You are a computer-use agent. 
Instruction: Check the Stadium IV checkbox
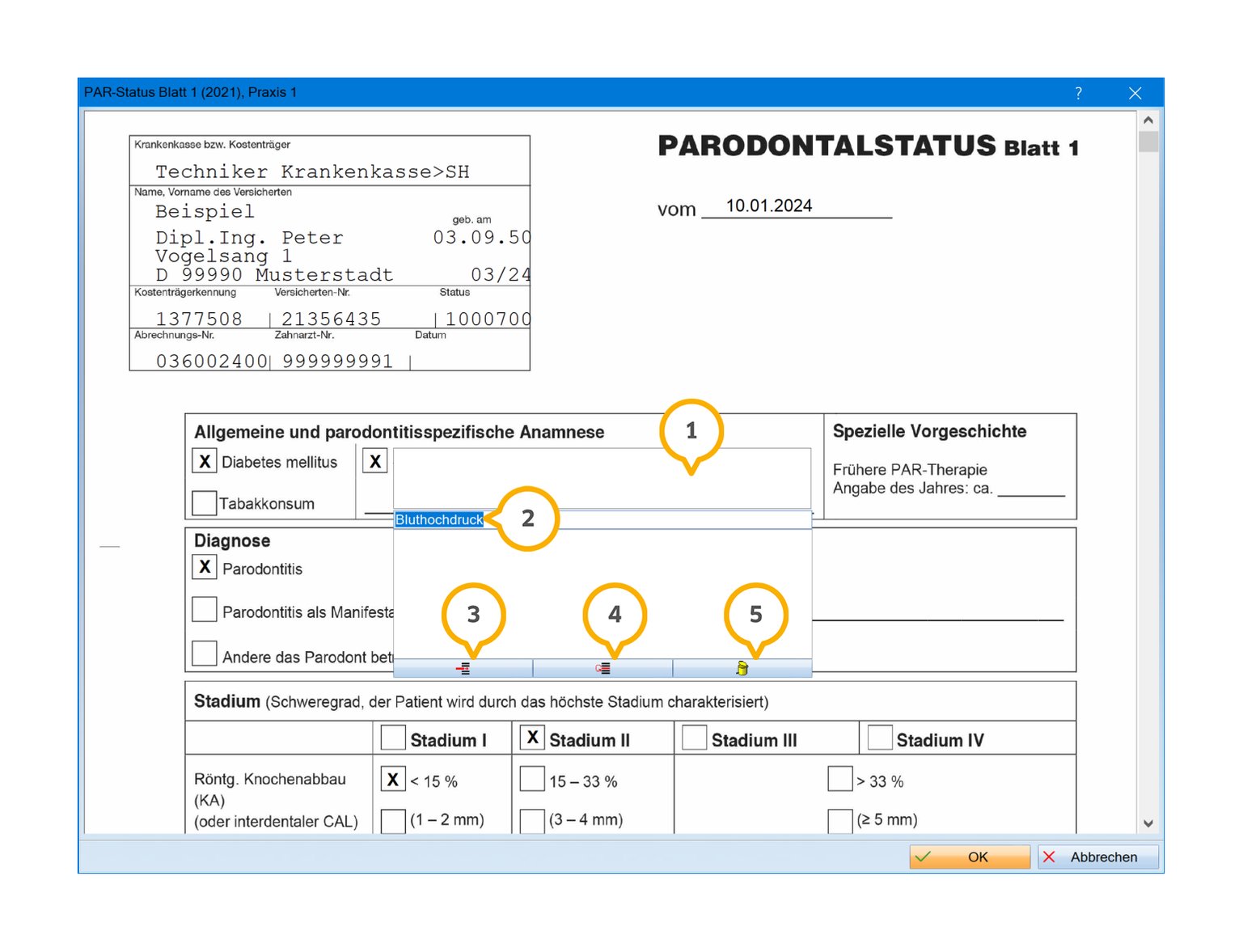click(880, 738)
